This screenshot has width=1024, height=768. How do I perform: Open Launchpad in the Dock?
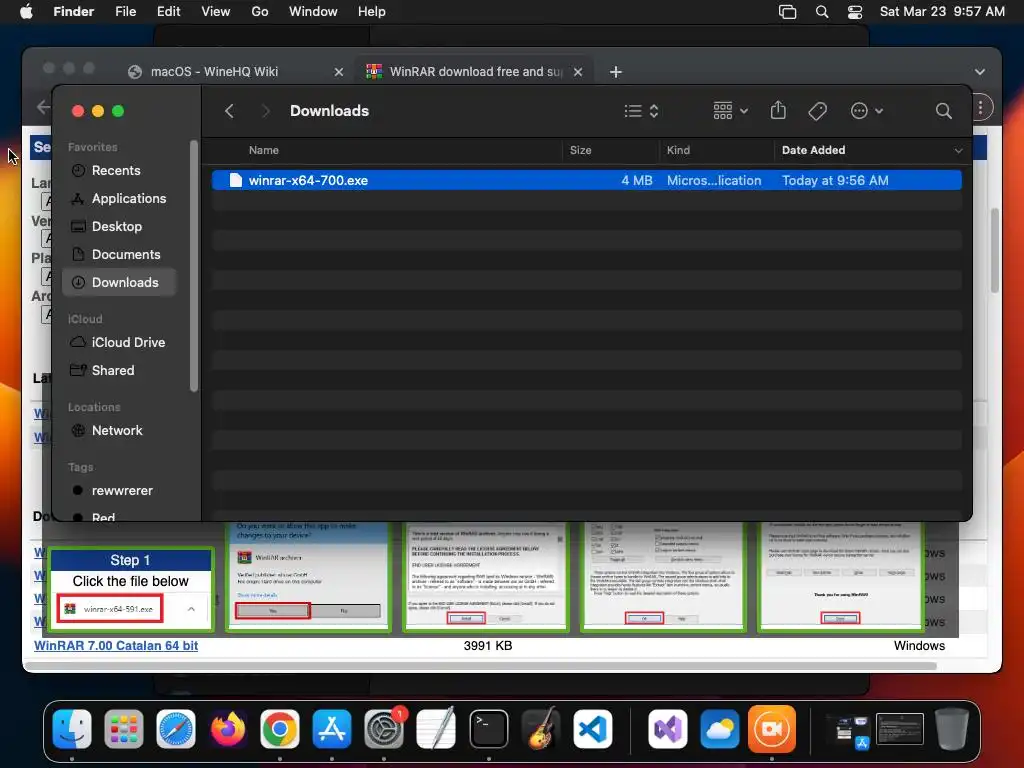[x=123, y=729]
